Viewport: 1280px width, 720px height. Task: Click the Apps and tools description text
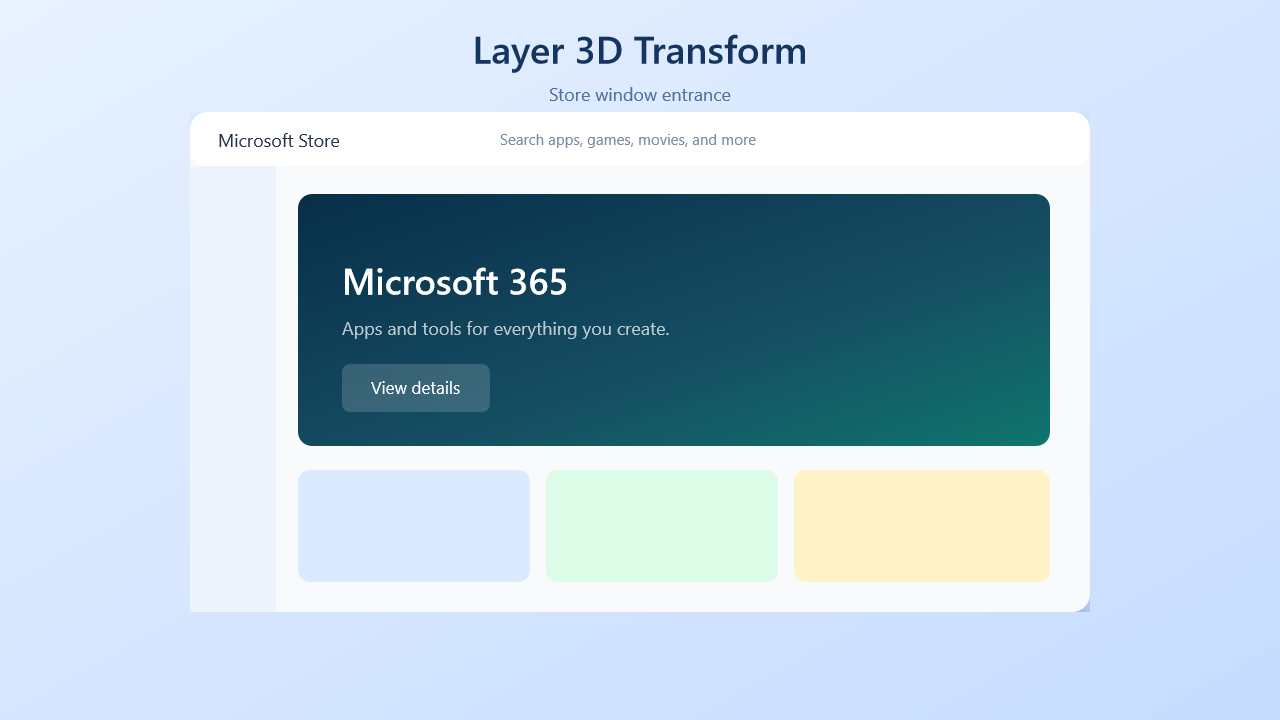tap(506, 329)
